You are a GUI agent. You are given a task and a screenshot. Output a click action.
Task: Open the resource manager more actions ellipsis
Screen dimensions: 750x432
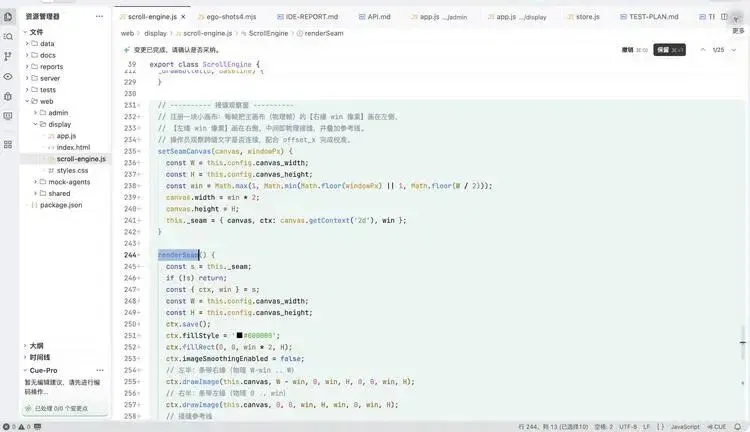[x=99, y=16]
